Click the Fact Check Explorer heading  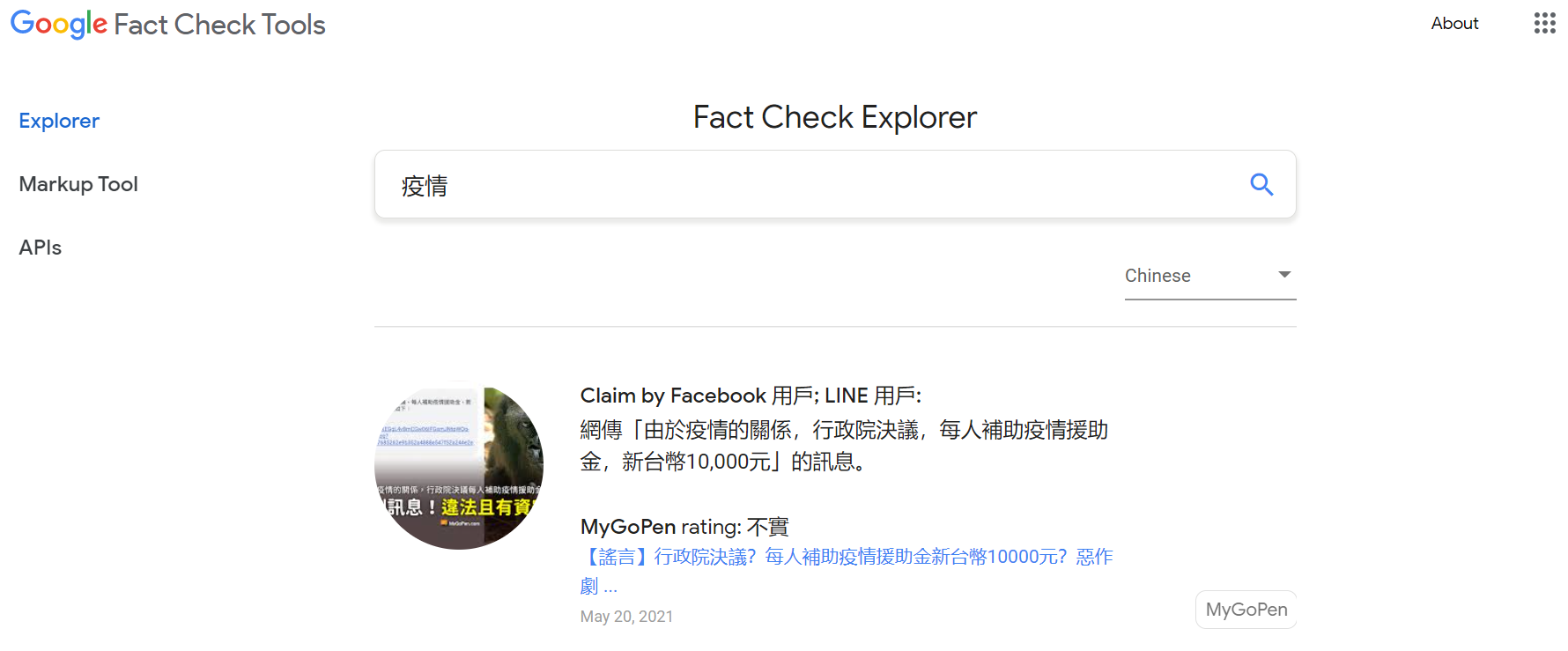835,117
